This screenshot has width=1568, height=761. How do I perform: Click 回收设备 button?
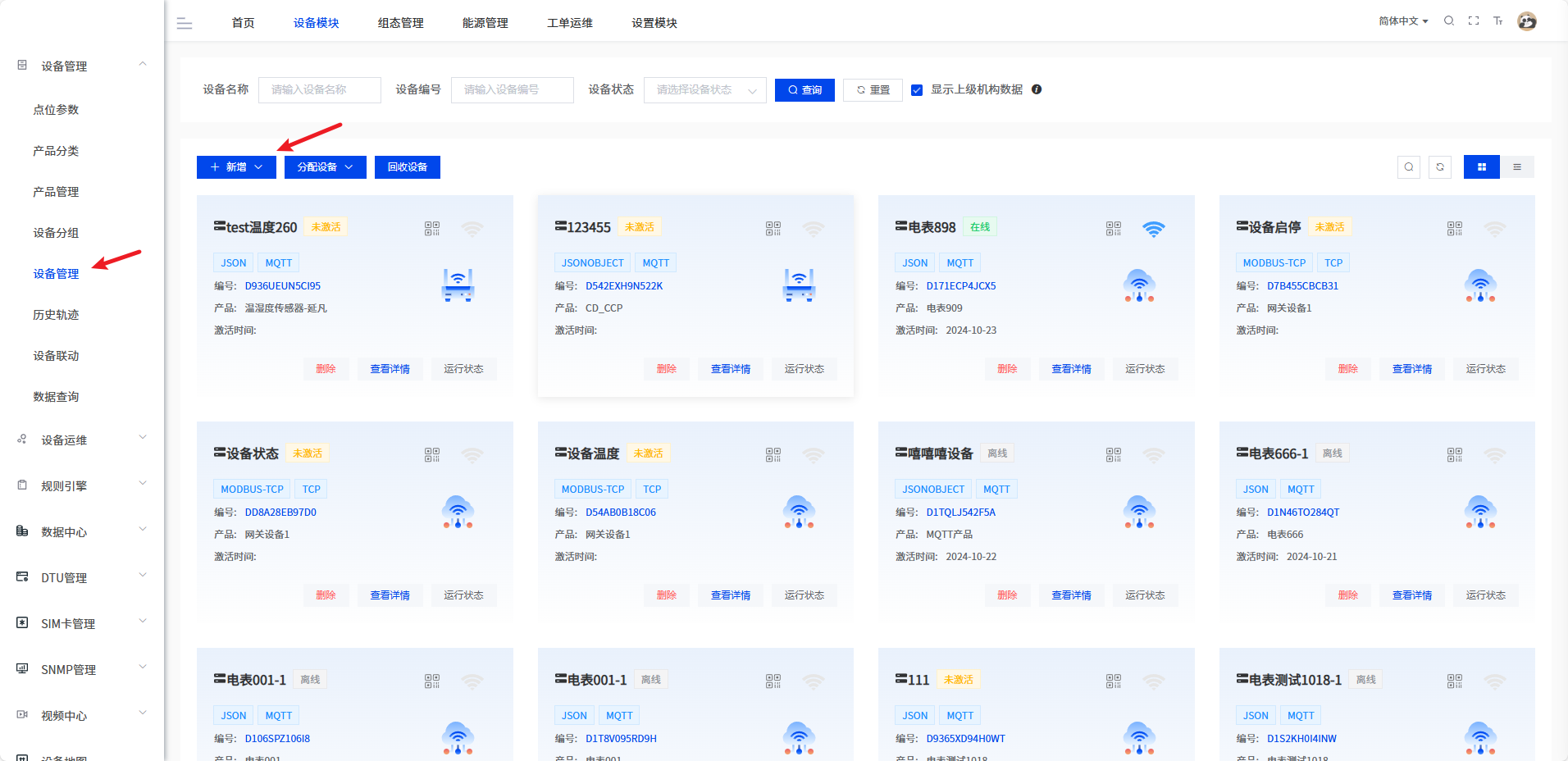click(408, 167)
